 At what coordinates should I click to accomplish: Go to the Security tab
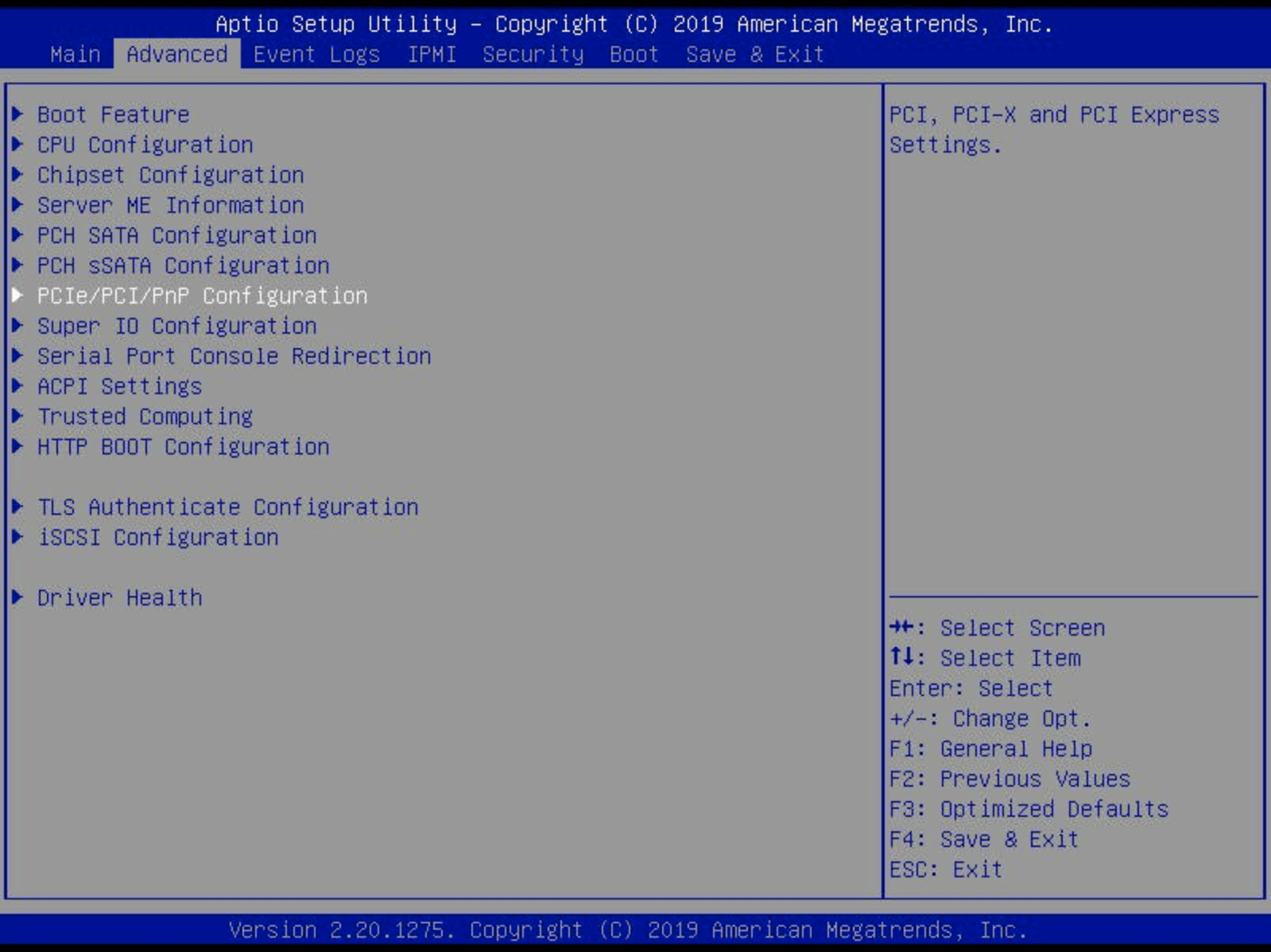click(x=533, y=54)
